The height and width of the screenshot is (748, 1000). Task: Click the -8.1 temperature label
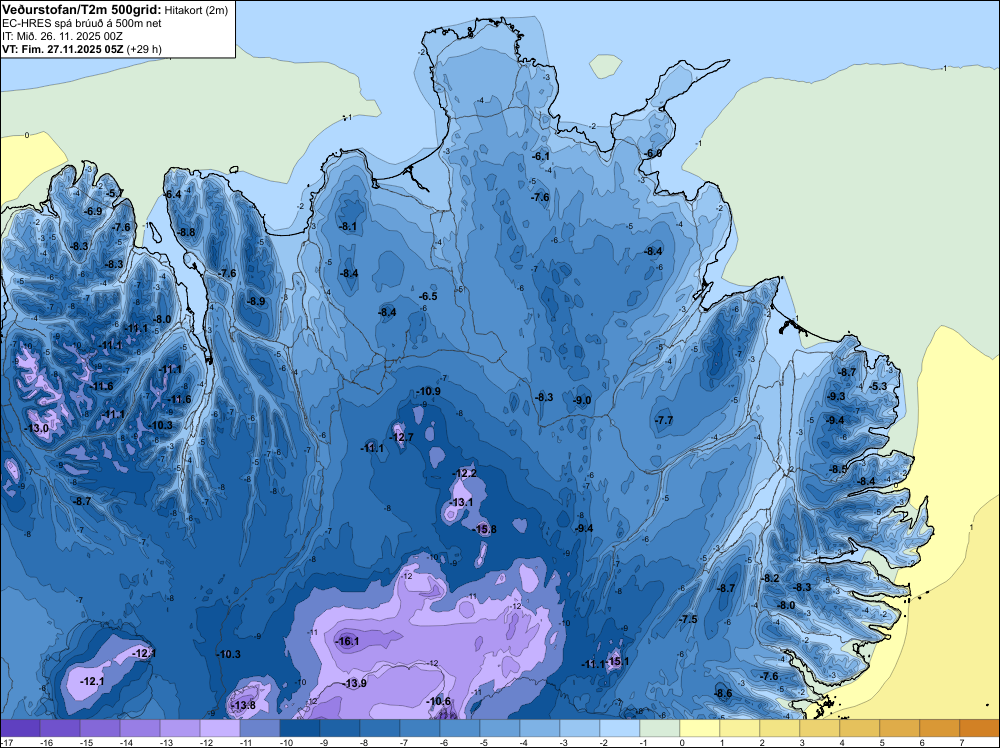[x=348, y=226]
